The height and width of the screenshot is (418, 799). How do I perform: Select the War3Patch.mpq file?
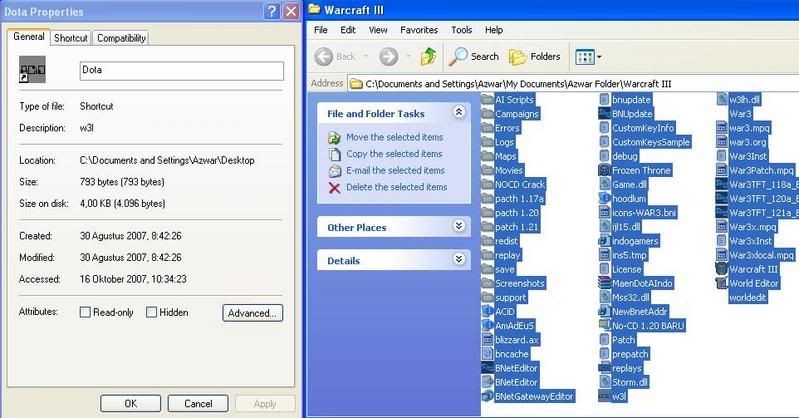(x=761, y=170)
